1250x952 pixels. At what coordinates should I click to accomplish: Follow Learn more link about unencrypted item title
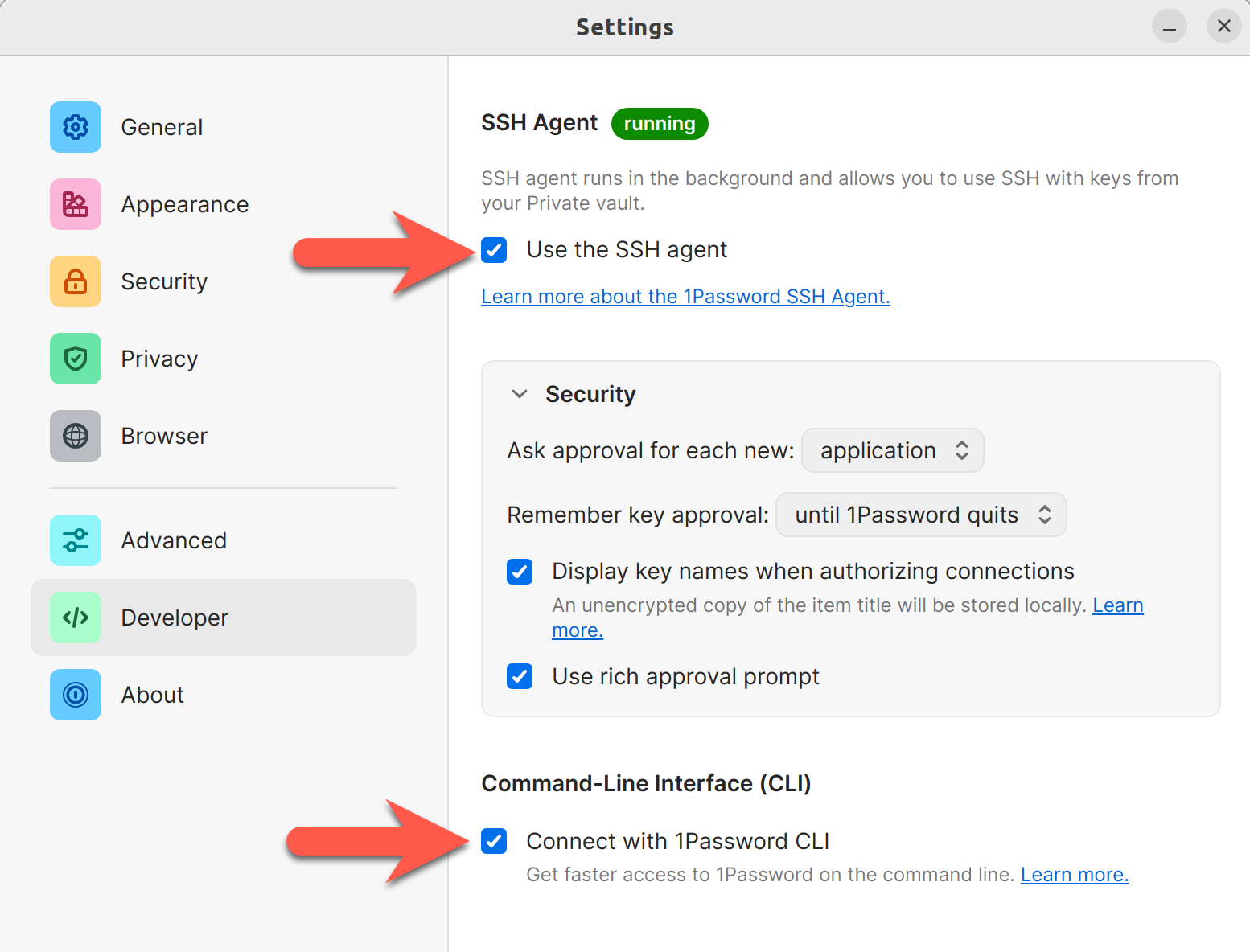(x=1117, y=605)
